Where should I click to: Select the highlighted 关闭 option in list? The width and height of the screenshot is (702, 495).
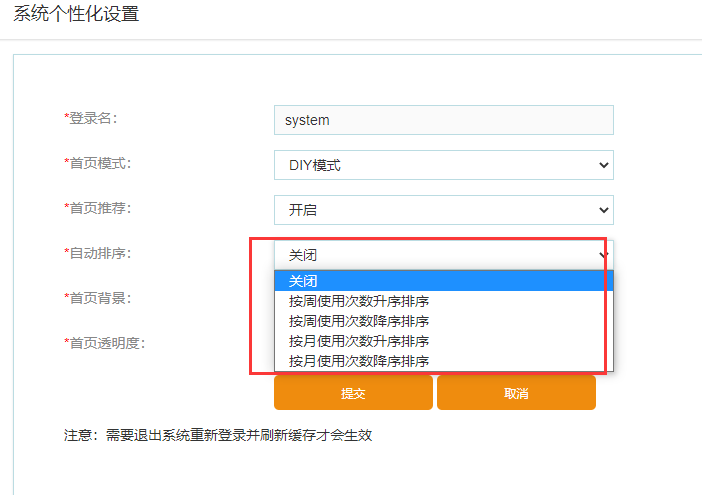(x=444, y=281)
